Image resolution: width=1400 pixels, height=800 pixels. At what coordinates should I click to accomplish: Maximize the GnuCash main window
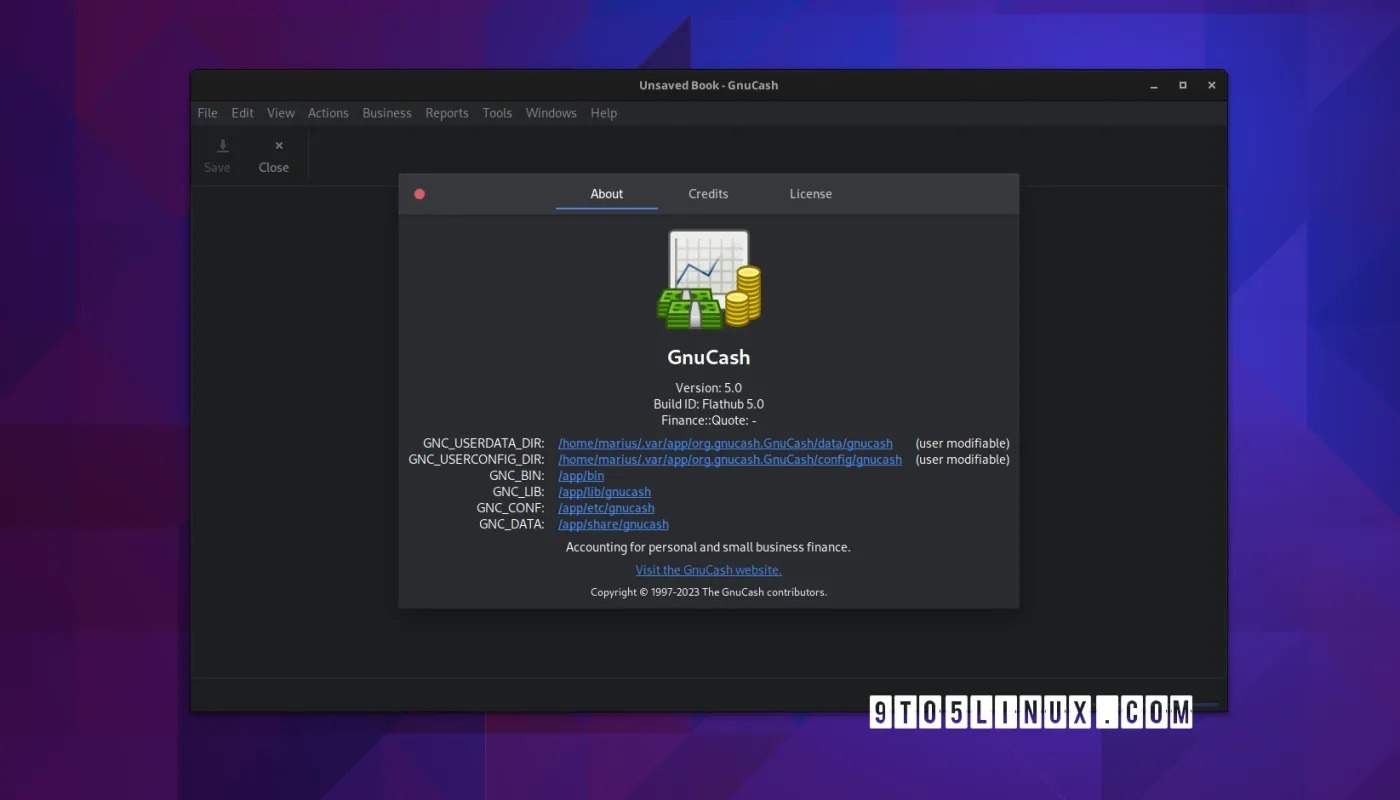(x=1183, y=85)
